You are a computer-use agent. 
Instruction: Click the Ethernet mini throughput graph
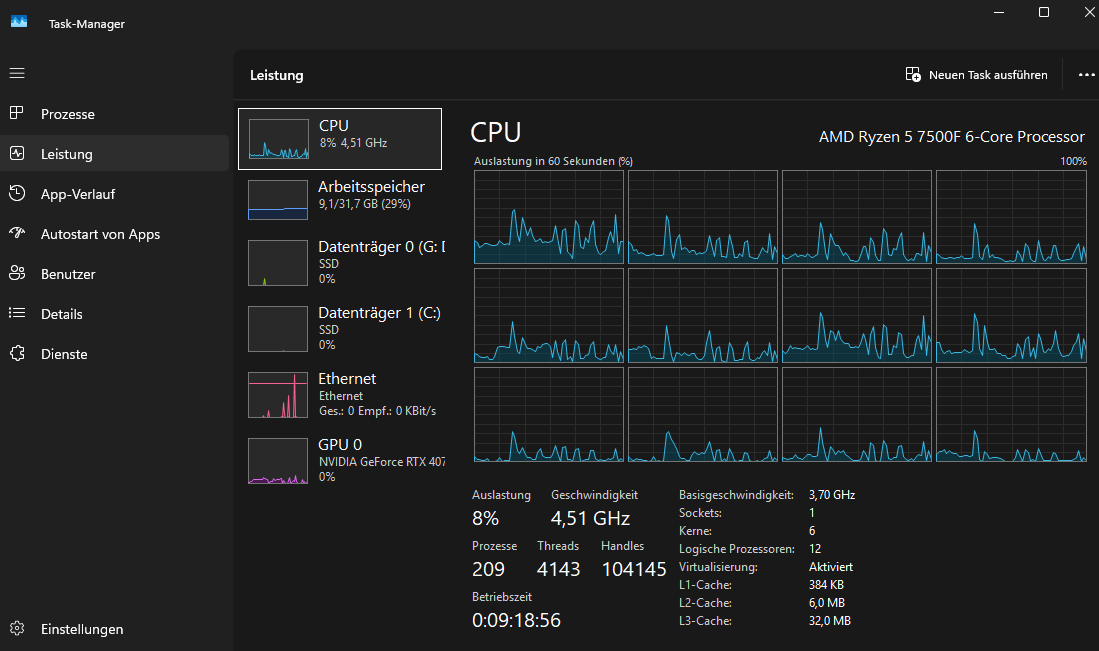point(278,395)
